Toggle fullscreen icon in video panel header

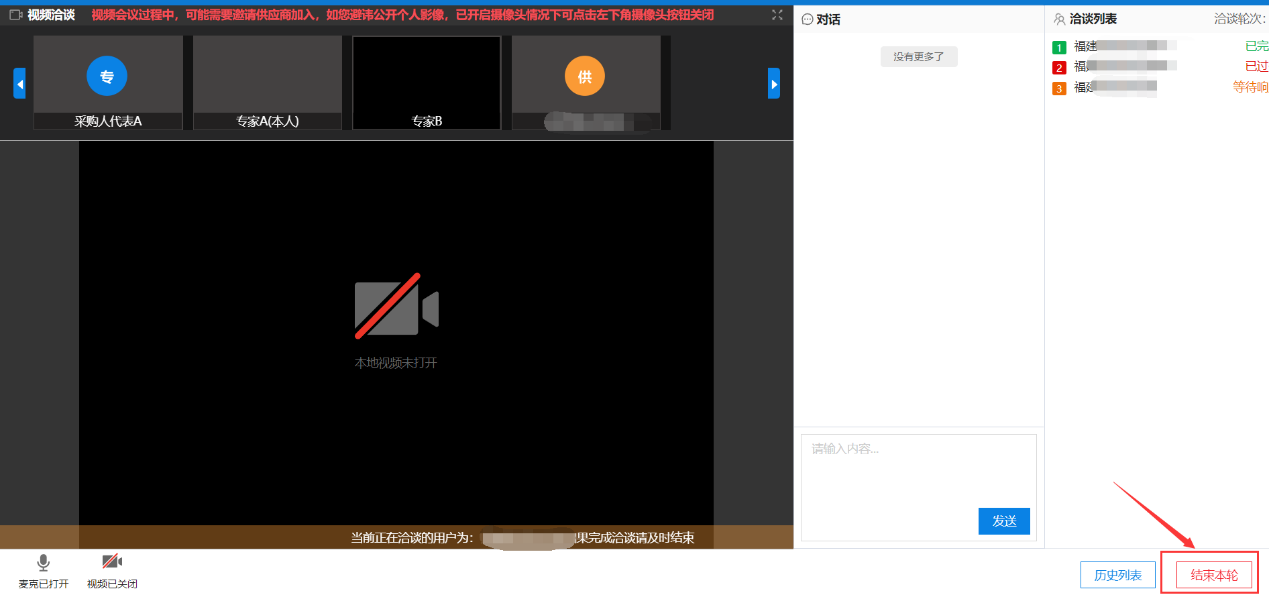(x=778, y=15)
